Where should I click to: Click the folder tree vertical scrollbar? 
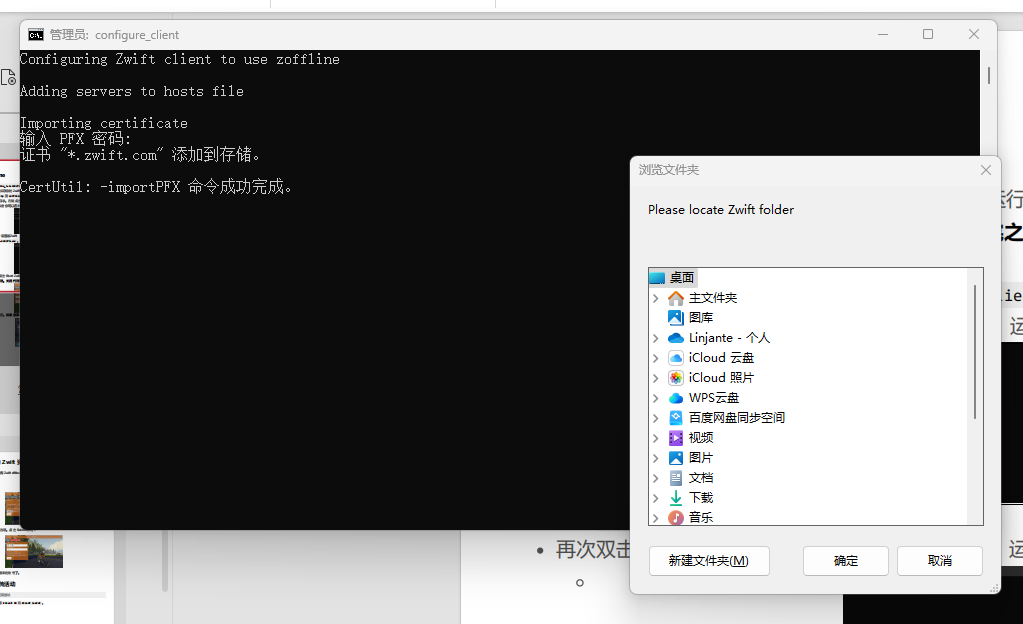[x=975, y=352]
